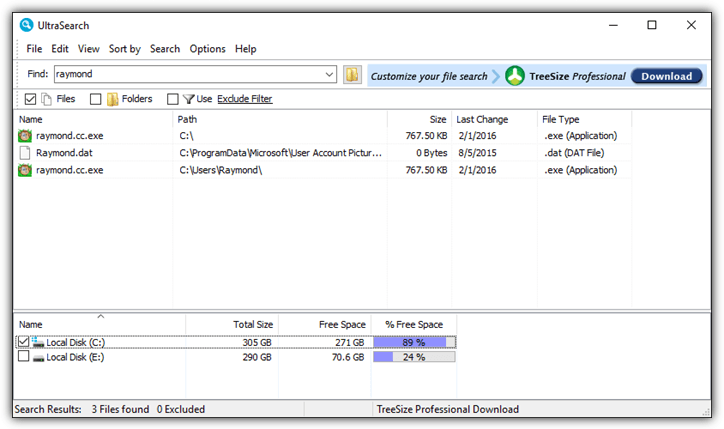Click the Raymond.dat blank file icon
This screenshot has width=724, height=429.
pyautogui.click(x=25, y=153)
